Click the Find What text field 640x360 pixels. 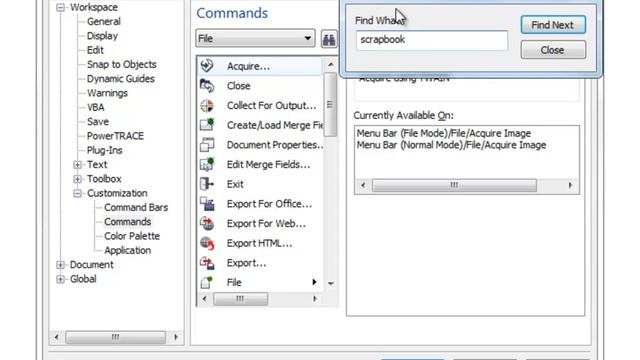tap(432, 40)
